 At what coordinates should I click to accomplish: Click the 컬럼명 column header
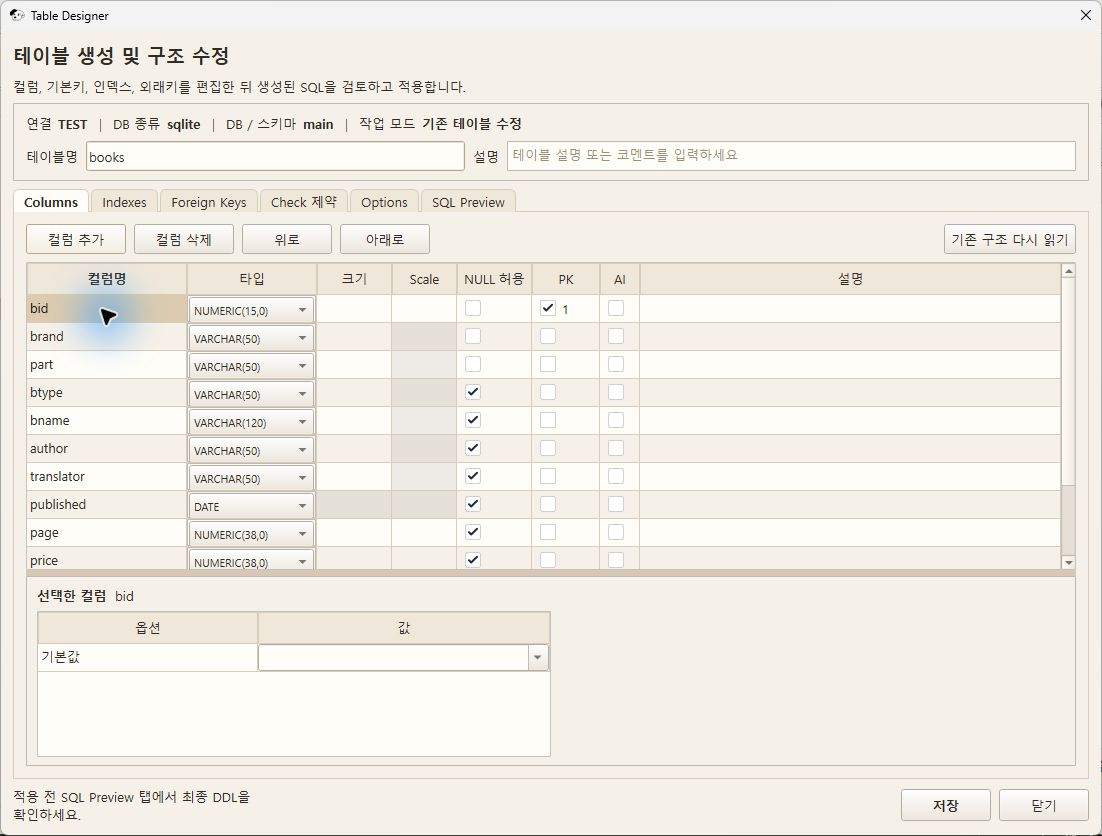pos(107,279)
